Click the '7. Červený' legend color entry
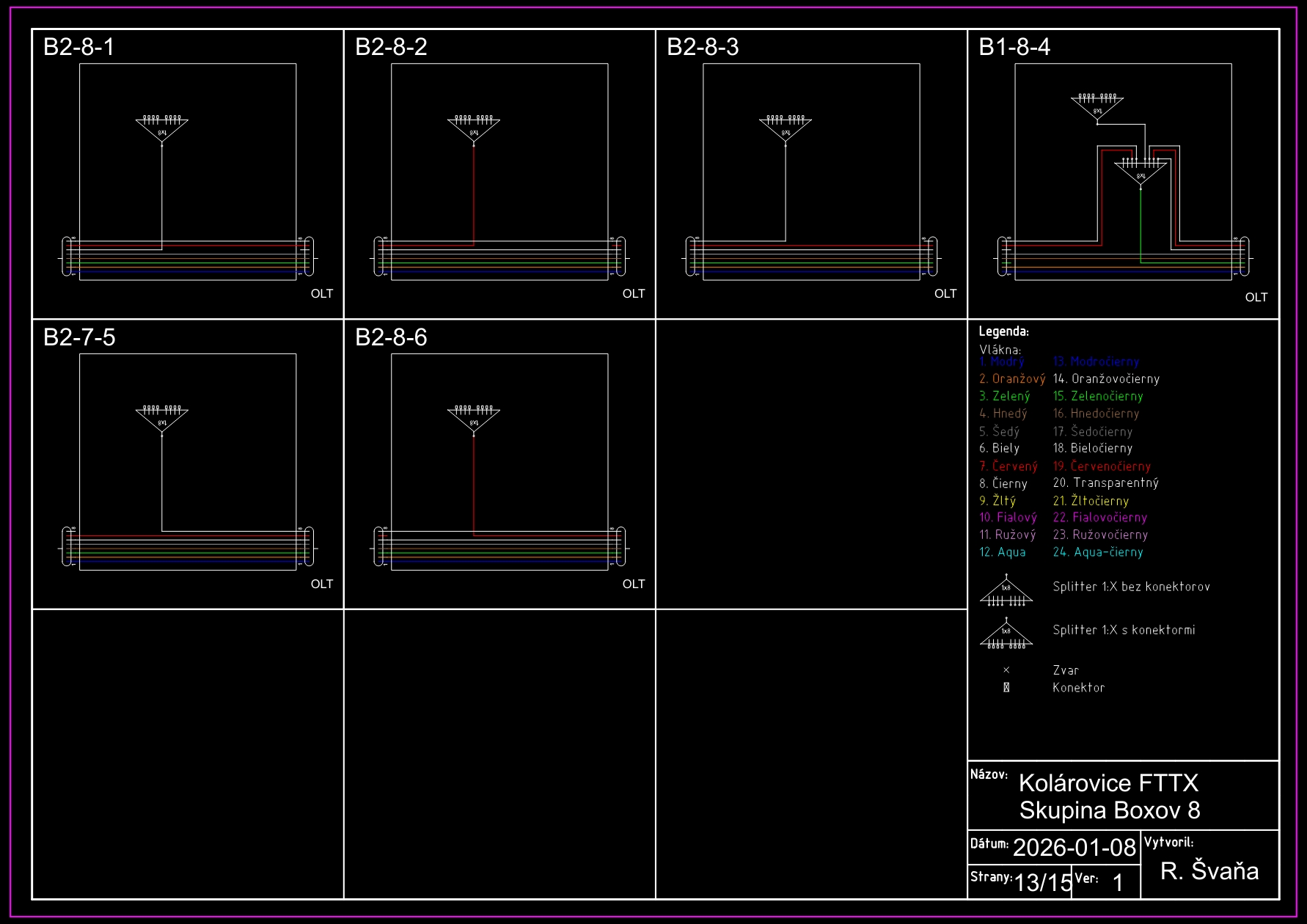The height and width of the screenshot is (924, 1307). 1008,466
